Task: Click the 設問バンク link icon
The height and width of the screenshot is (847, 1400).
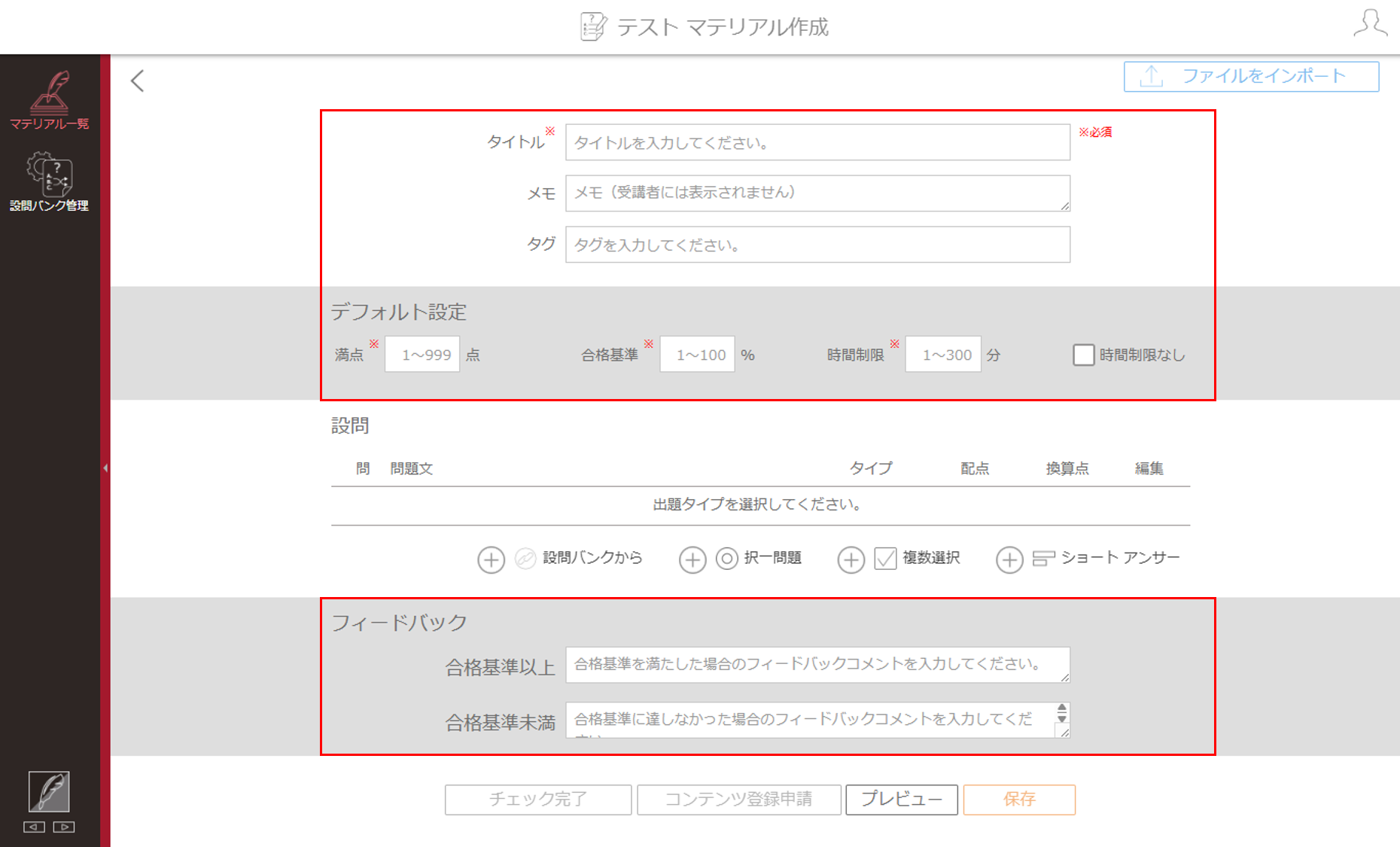Action: click(525, 558)
